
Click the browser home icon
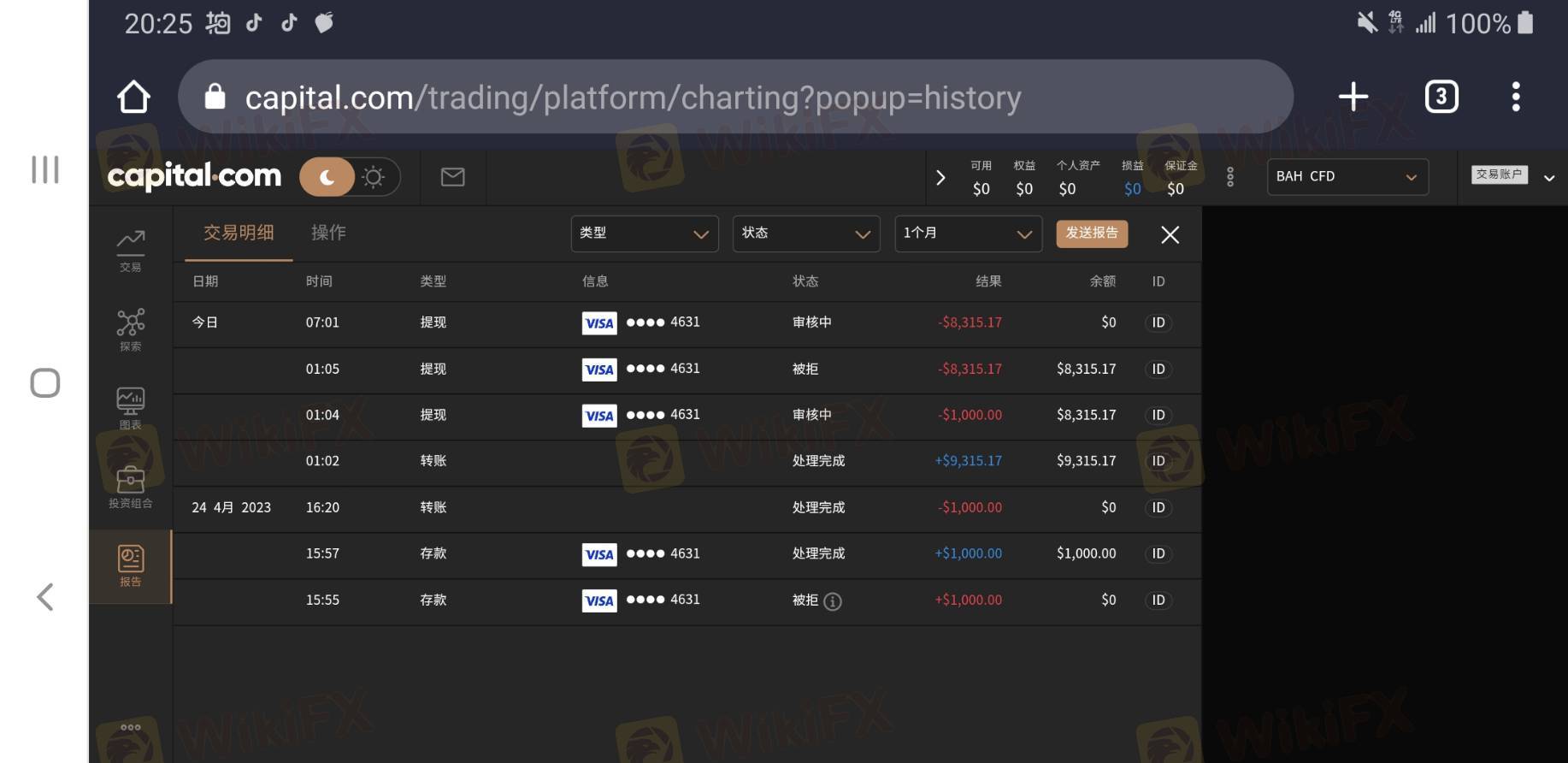[x=133, y=97]
